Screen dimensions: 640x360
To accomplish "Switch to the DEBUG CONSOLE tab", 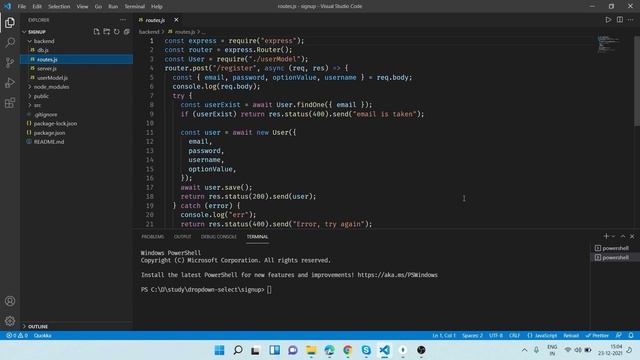I will tap(219, 237).
